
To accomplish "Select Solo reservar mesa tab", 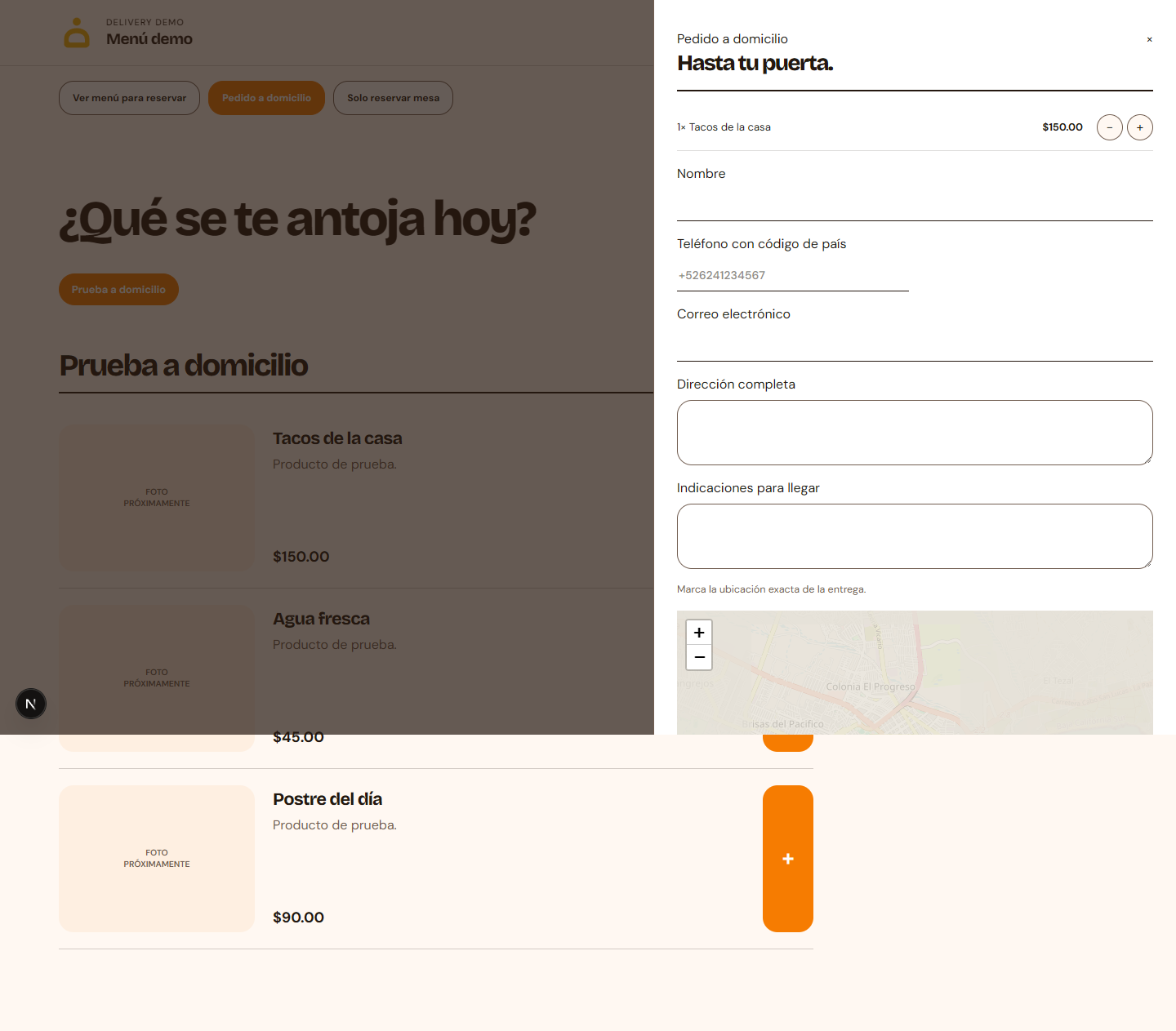I will coord(393,98).
